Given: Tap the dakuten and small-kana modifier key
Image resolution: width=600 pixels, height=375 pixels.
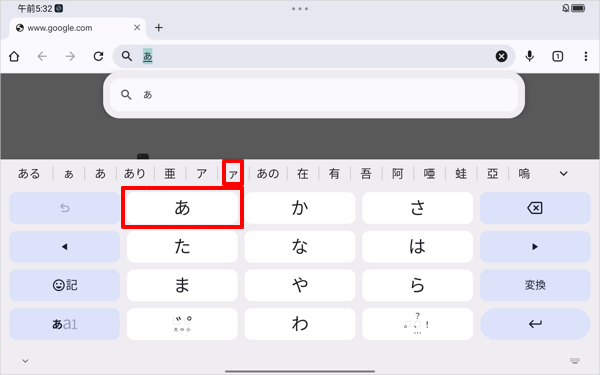Looking at the screenshot, I should coord(182,324).
